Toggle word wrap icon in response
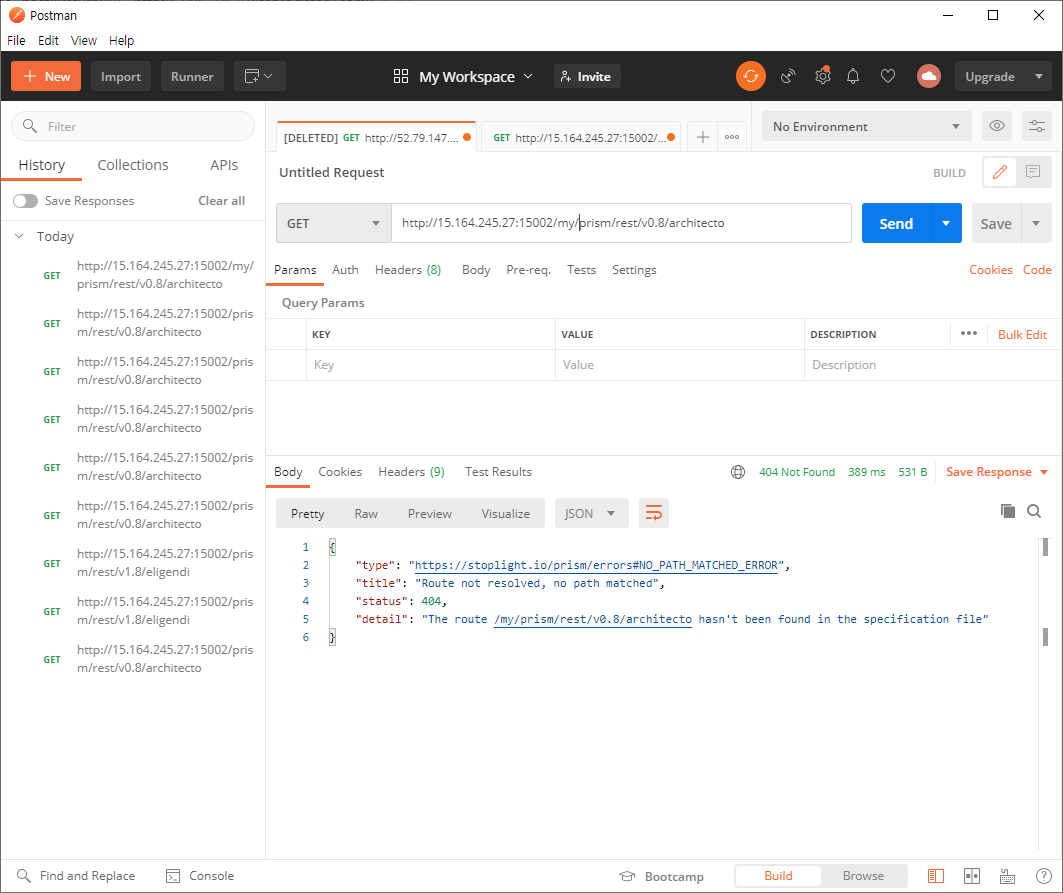This screenshot has width=1063, height=893. (x=654, y=513)
